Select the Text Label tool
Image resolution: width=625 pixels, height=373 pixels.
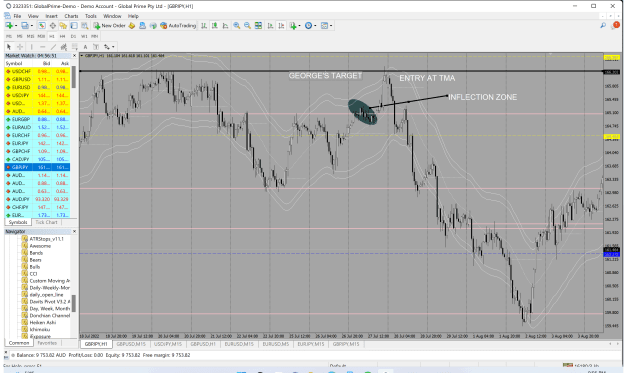click(96, 47)
